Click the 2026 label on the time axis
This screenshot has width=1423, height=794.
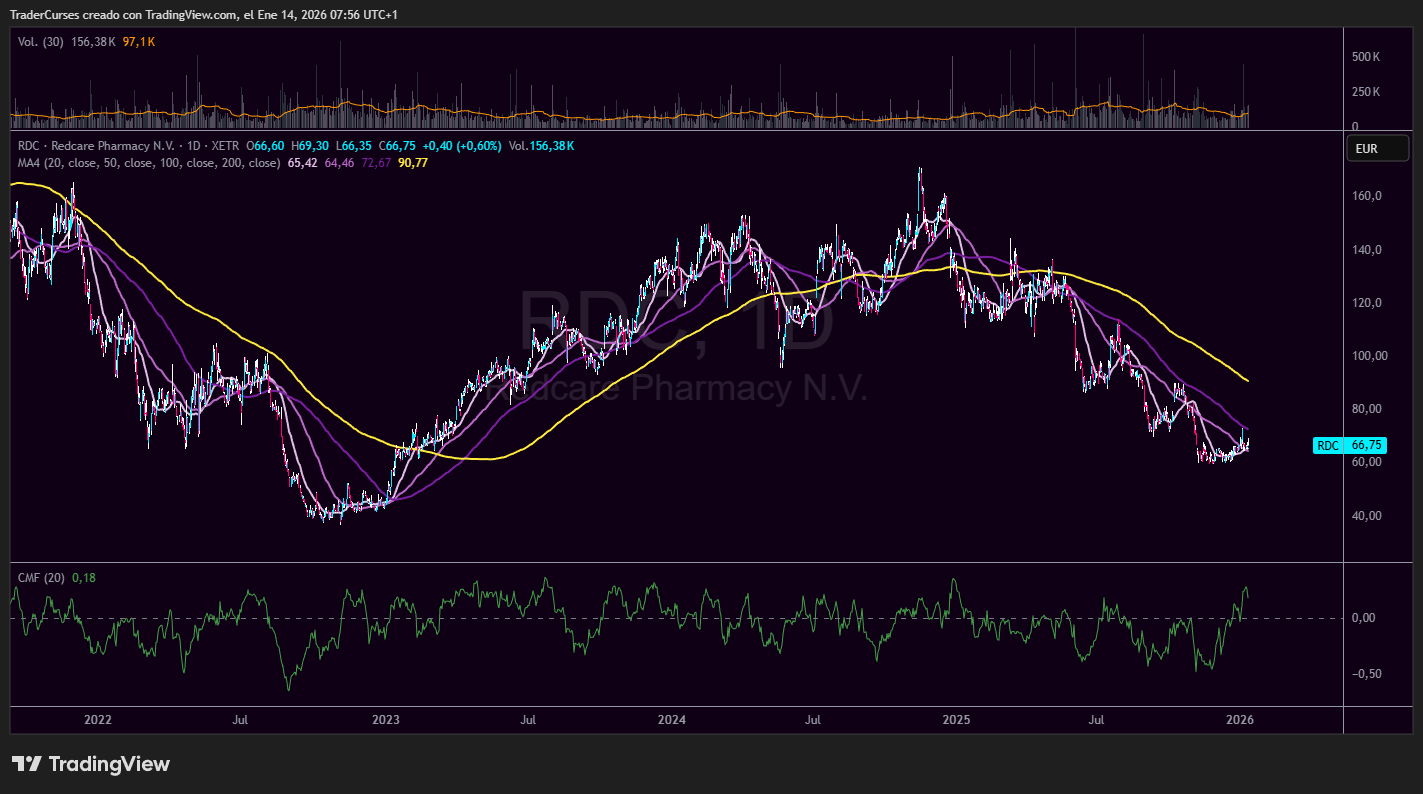click(x=1241, y=719)
